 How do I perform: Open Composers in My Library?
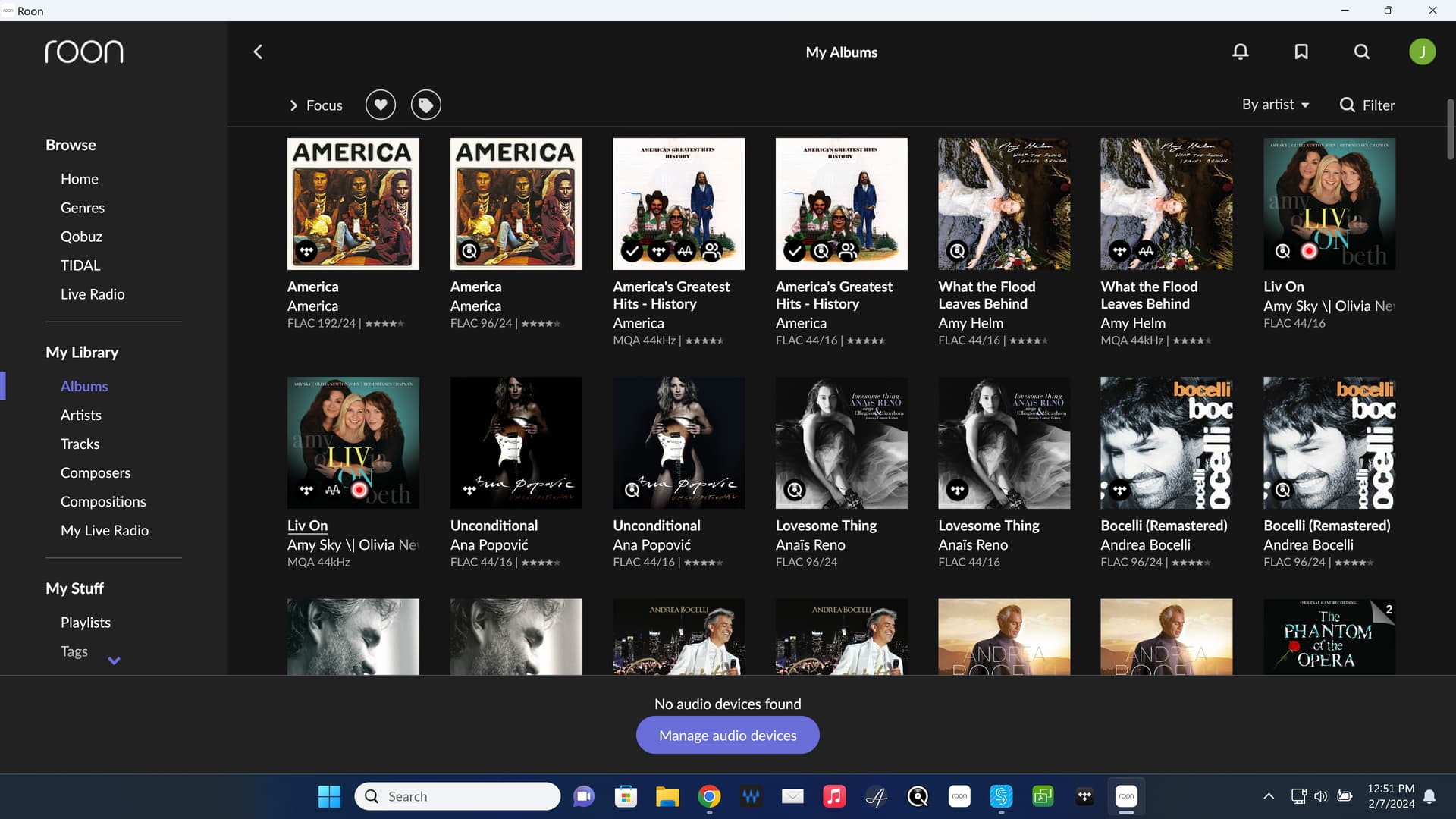tap(96, 472)
